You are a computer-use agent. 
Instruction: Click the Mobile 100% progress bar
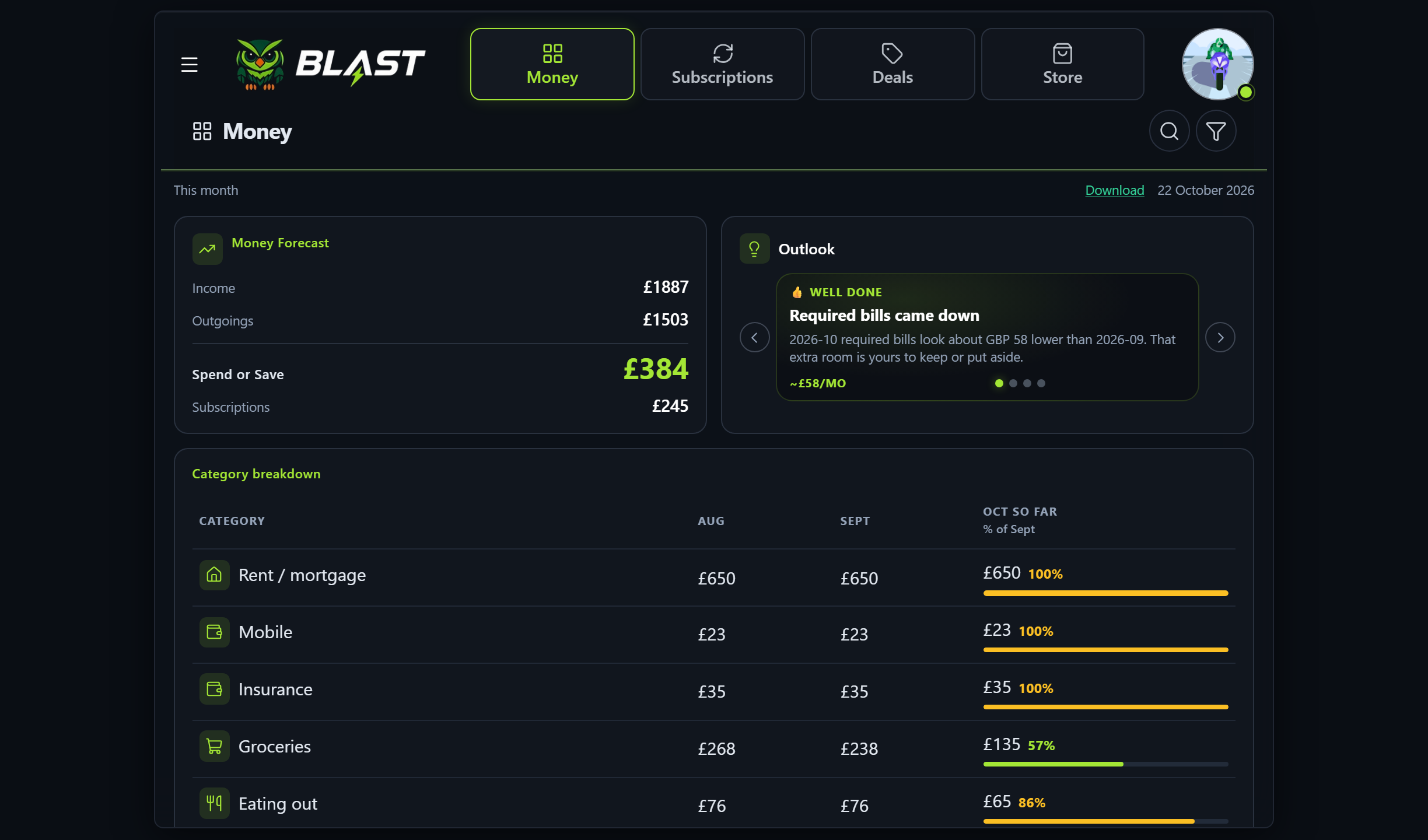pyautogui.click(x=1105, y=650)
